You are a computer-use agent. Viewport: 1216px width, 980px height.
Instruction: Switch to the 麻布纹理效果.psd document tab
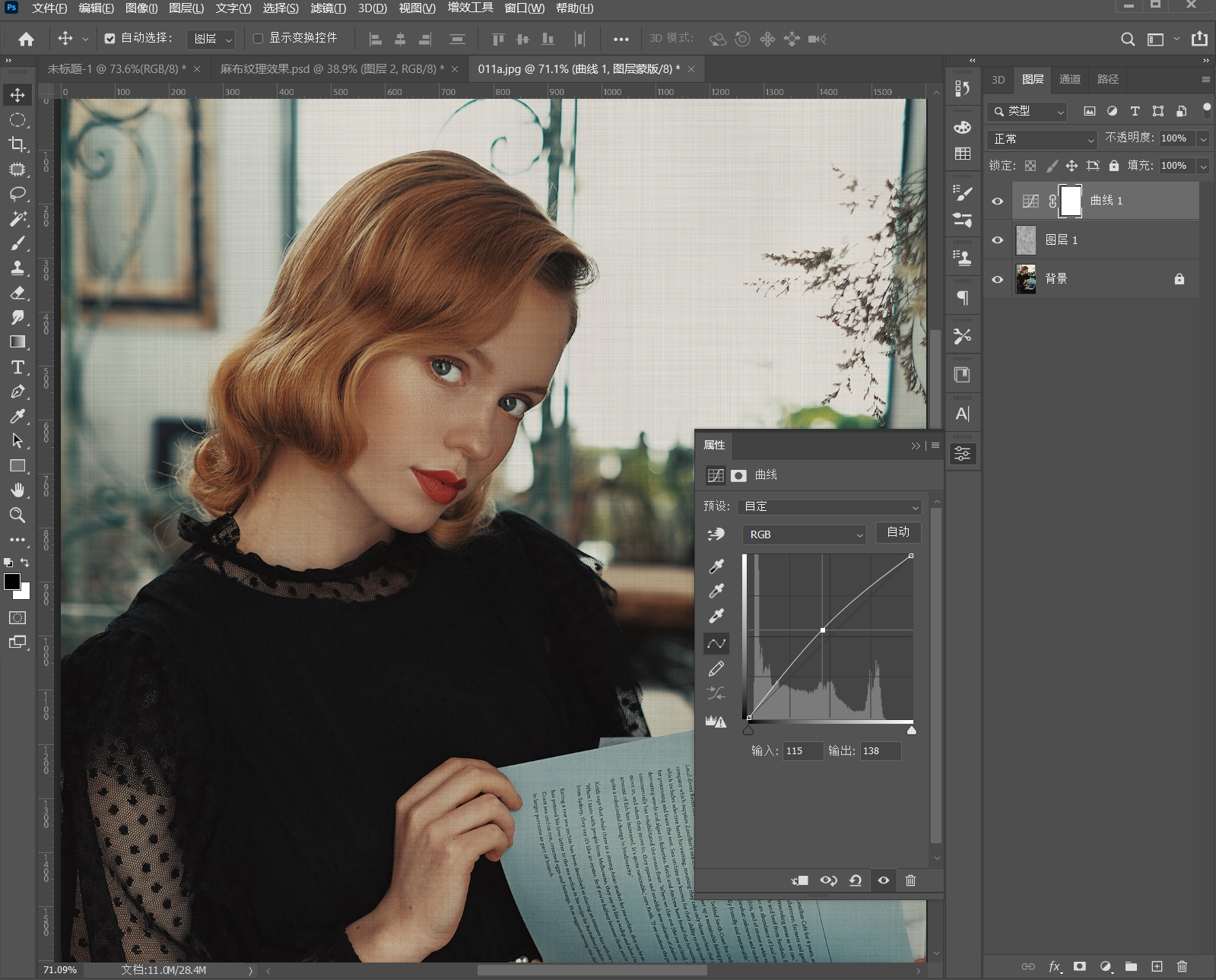pyautogui.click(x=332, y=69)
